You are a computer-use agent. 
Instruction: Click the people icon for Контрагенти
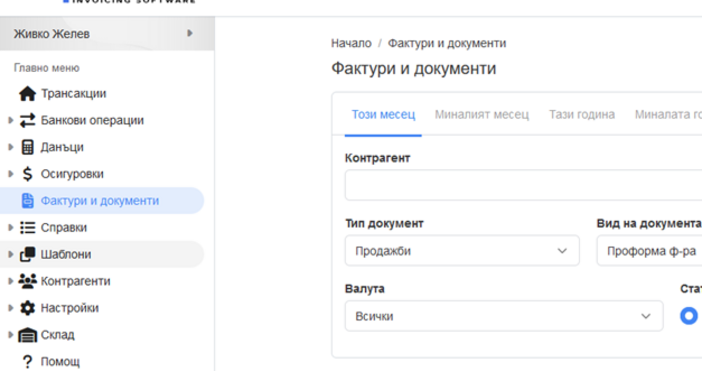(27, 281)
